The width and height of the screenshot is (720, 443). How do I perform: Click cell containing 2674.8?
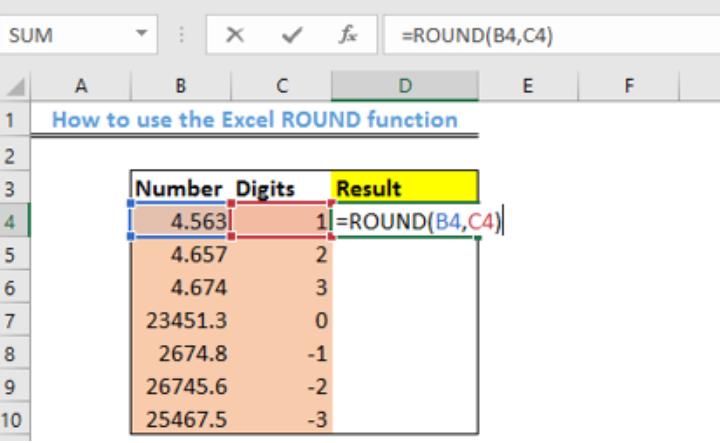click(181, 353)
